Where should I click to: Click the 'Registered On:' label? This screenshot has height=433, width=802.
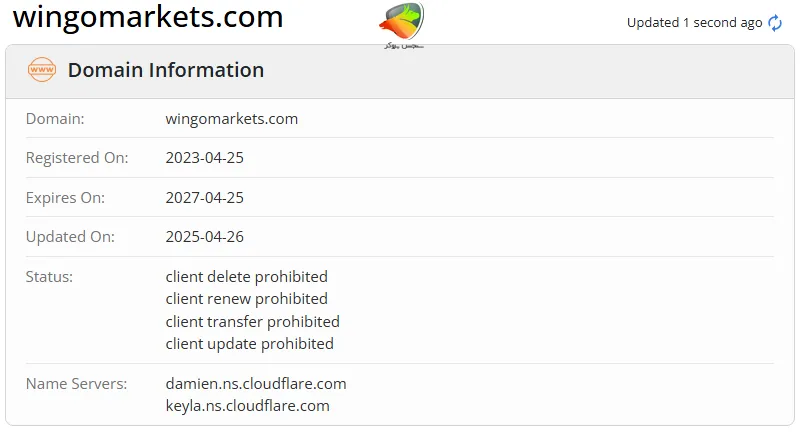point(76,158)
